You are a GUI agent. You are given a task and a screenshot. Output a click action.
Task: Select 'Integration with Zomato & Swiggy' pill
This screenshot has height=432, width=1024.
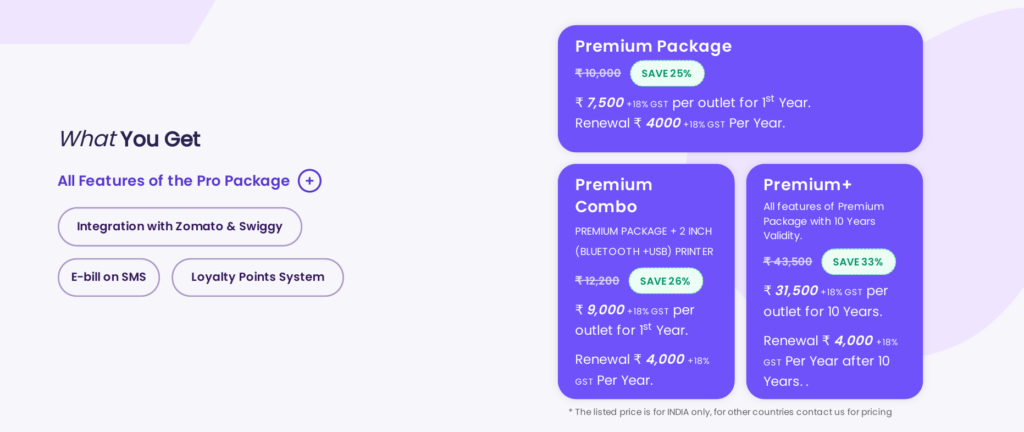click(x=180, y=227)
